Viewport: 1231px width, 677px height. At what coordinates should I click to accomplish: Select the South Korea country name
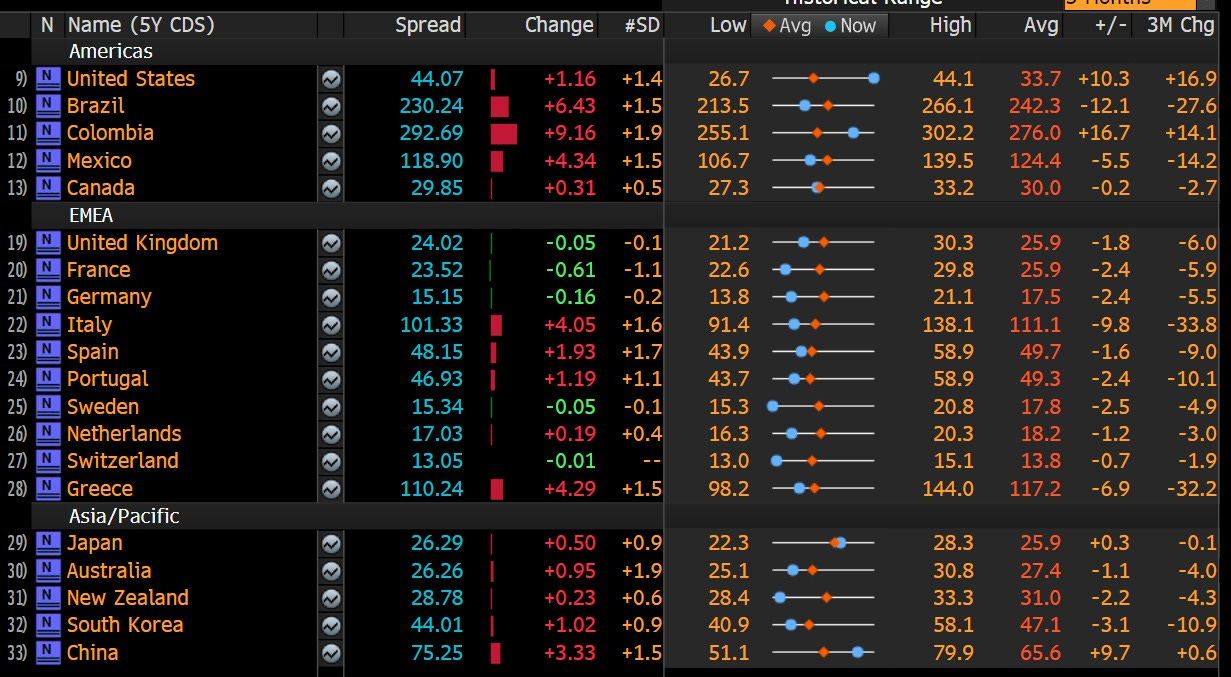[x=125, y=625]
